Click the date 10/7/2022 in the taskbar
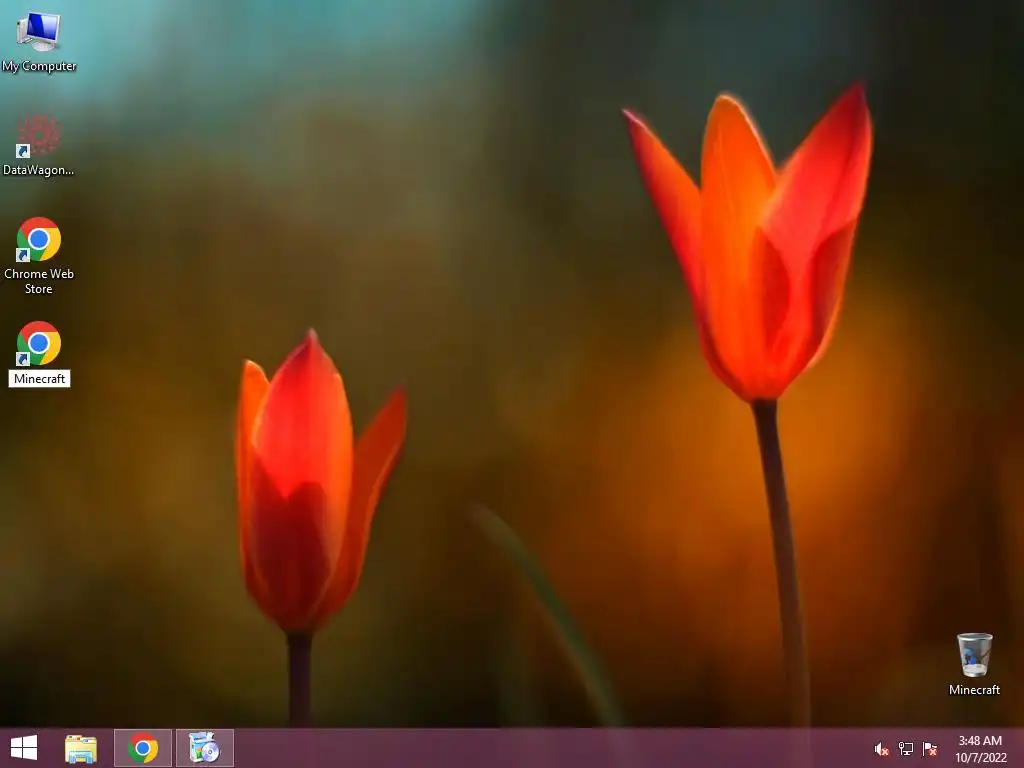The image size is (1024, 768). click(981, 758)
